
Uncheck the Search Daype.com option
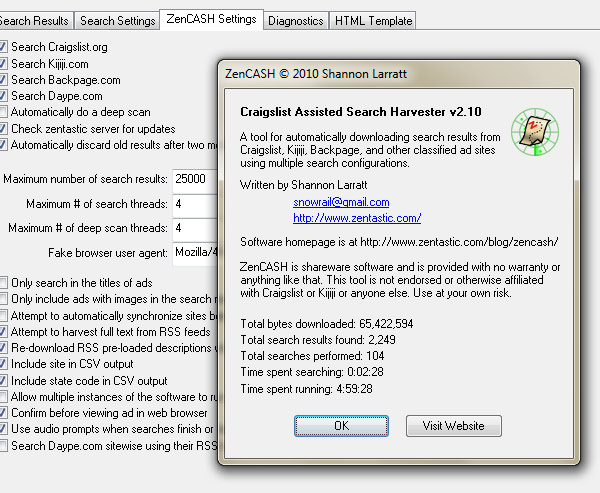[3, 96]
